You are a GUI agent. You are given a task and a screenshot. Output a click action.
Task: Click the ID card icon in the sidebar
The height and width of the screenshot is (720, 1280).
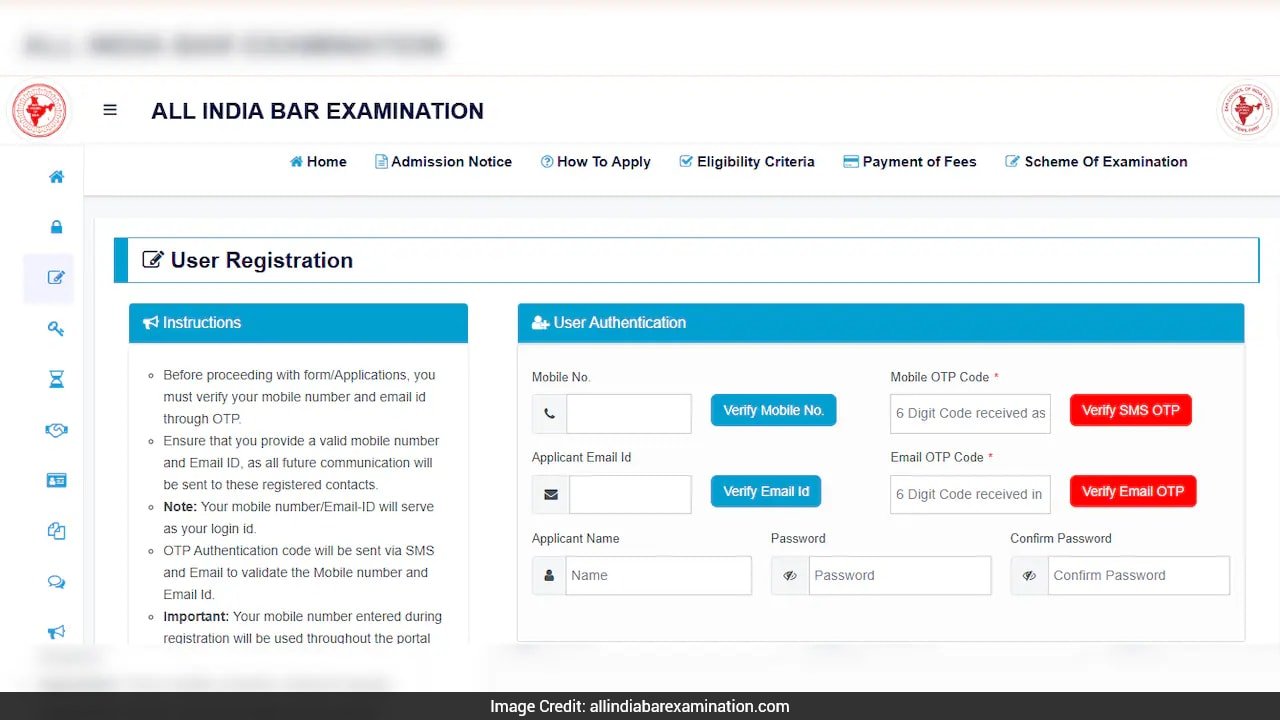click(57, 480)
